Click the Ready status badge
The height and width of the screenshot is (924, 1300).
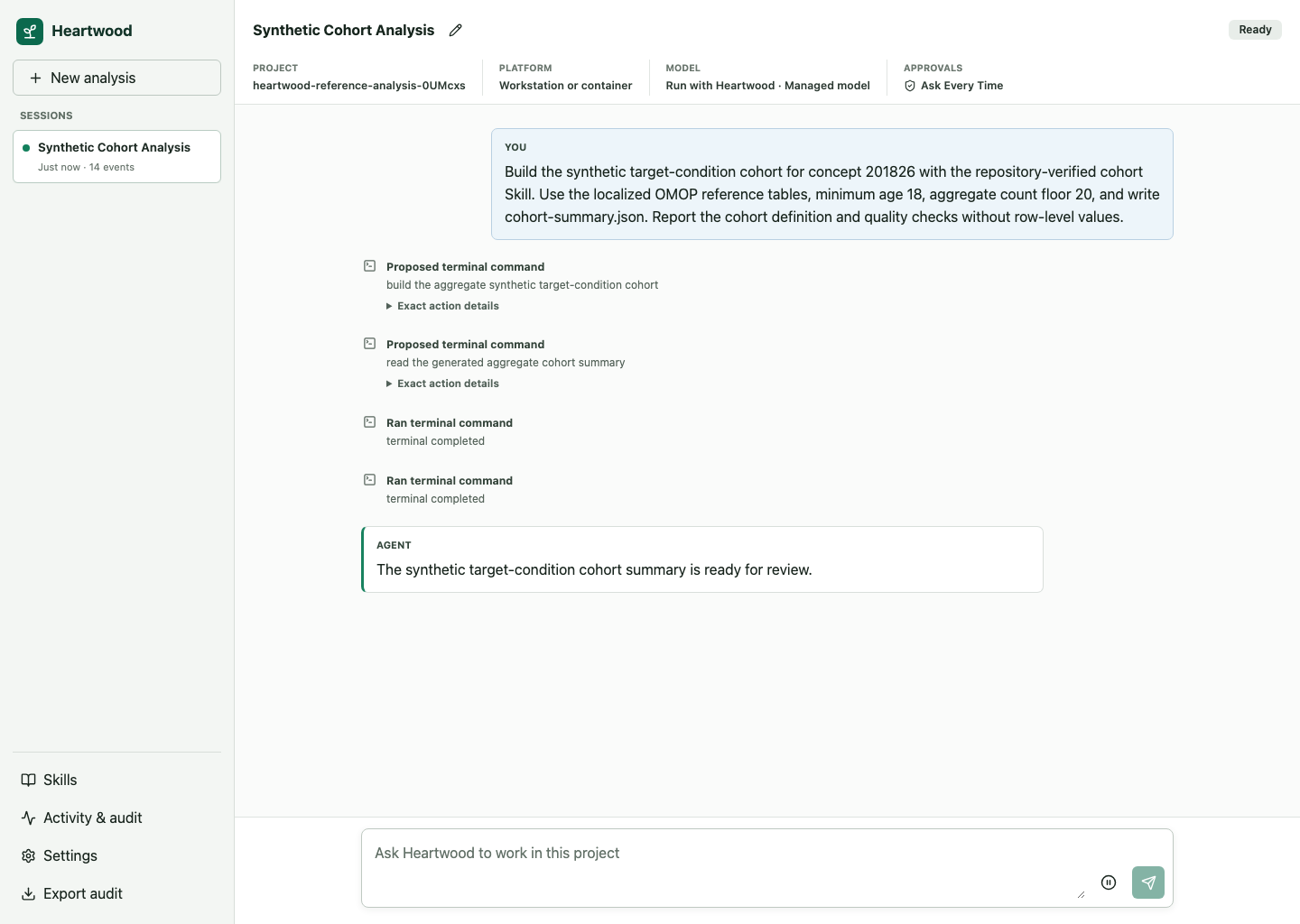[x=1255, y=30]
